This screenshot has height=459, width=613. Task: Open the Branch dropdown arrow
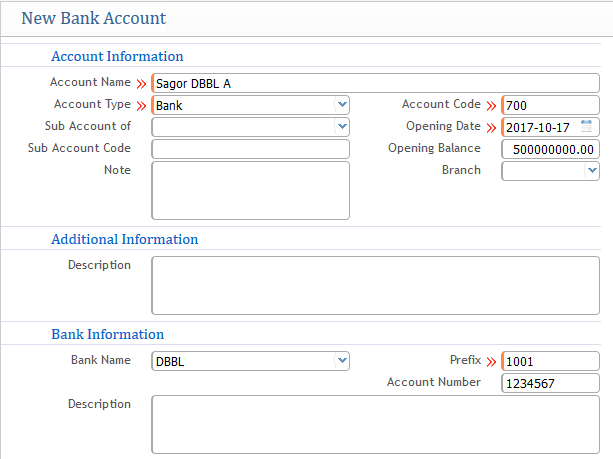pyautogui.click(x=592, y=170)
